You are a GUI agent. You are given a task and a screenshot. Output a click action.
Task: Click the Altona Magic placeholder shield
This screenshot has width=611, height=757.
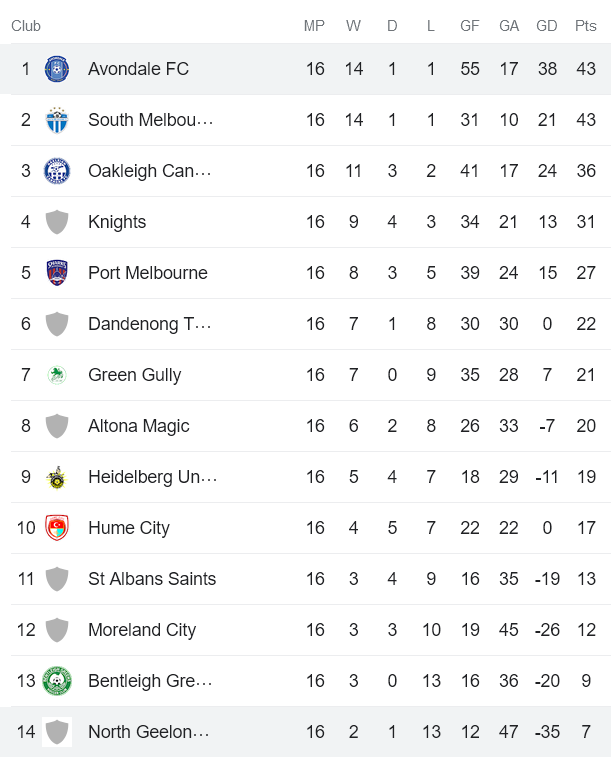coord(57,426)
